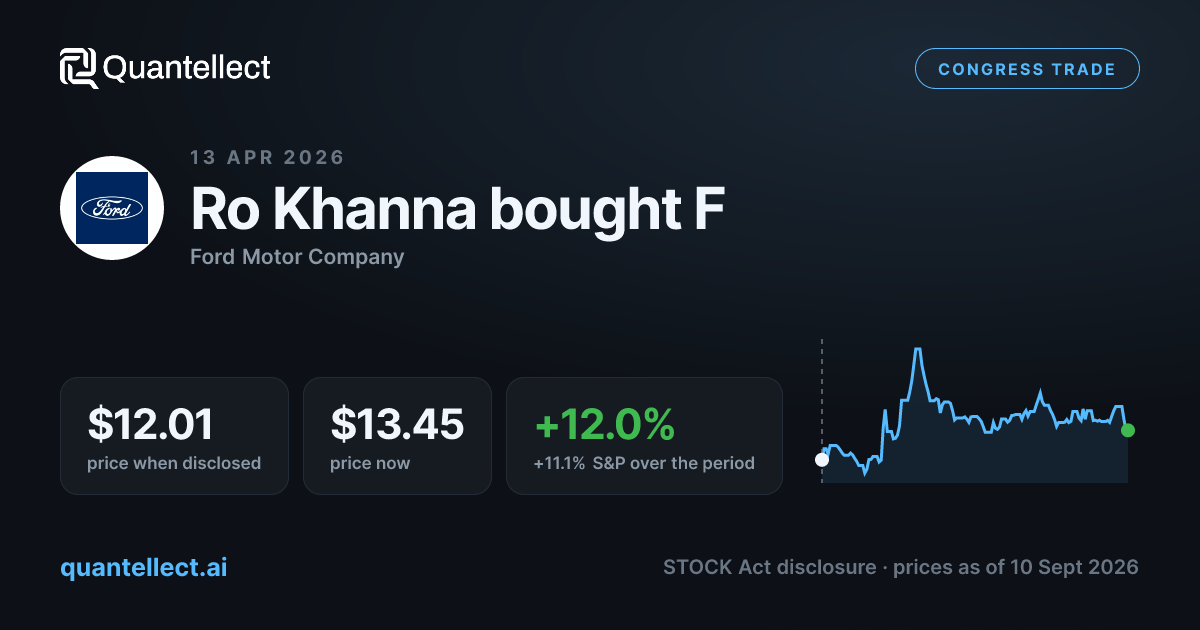Select the $13.45 price now card

(397, 436)
